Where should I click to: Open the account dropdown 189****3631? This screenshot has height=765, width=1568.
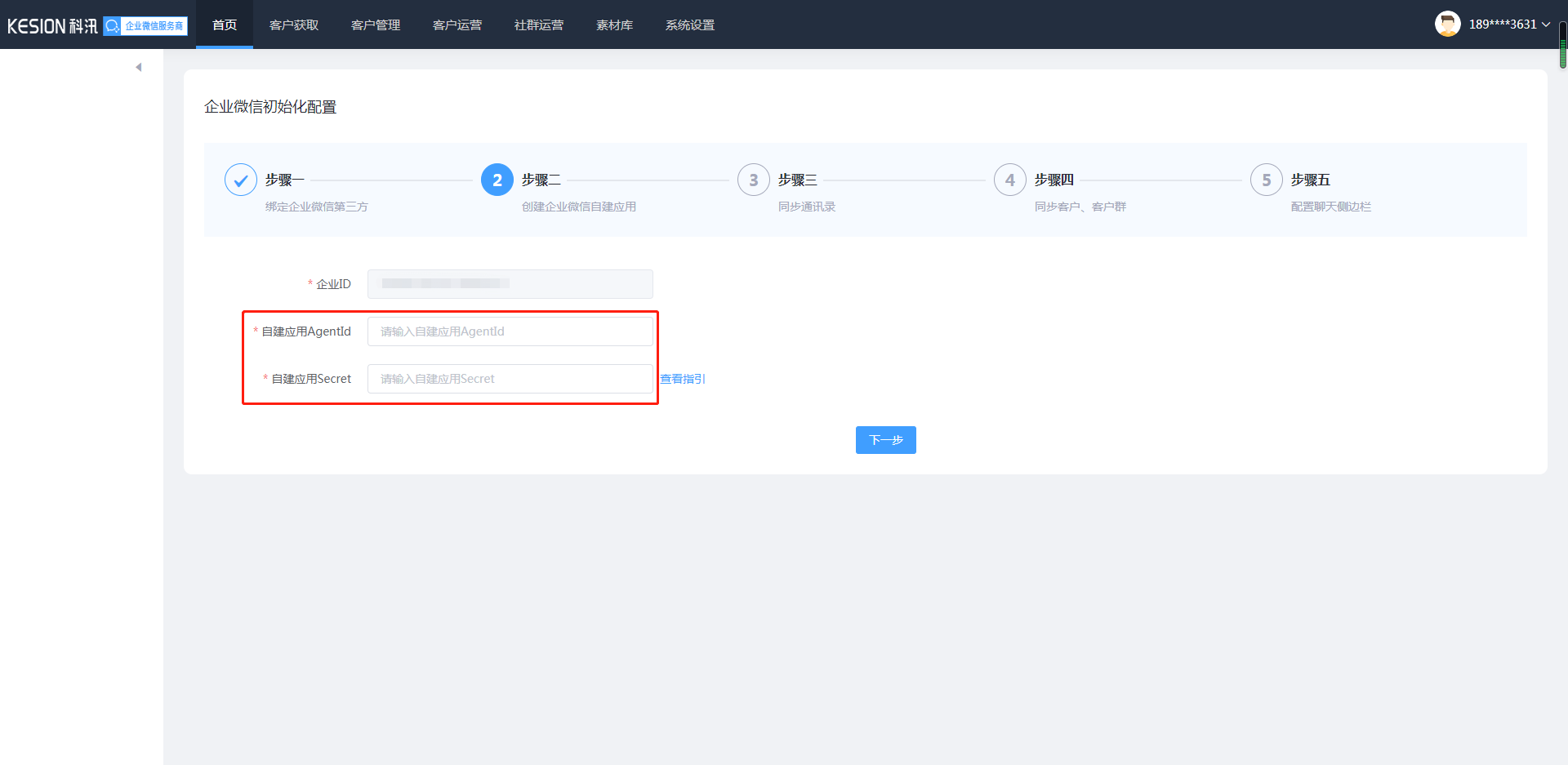(x=1508, y=24)
